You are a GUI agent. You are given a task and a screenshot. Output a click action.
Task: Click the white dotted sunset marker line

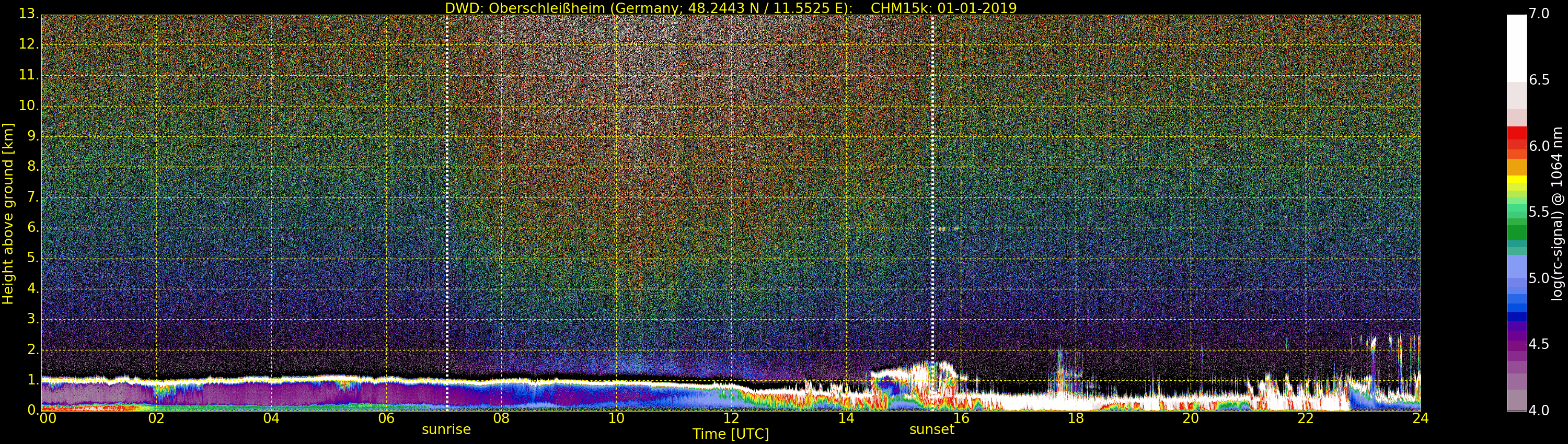pos(932,213)
